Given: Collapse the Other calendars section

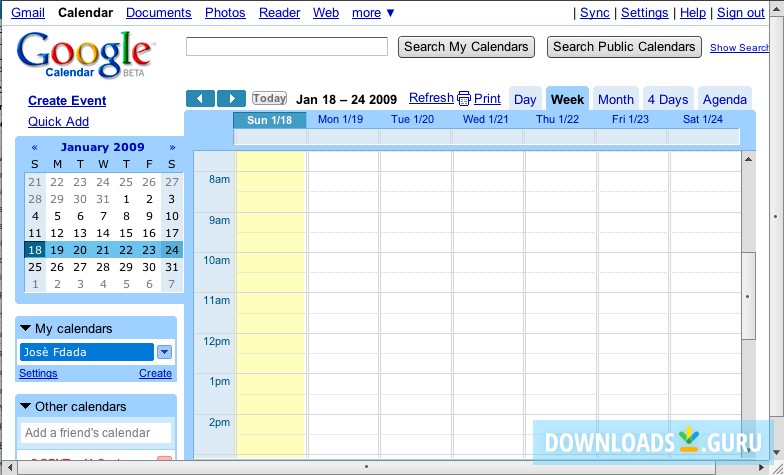Looking at the screenshot, I should pyautogui.click(x=26, y=406).
